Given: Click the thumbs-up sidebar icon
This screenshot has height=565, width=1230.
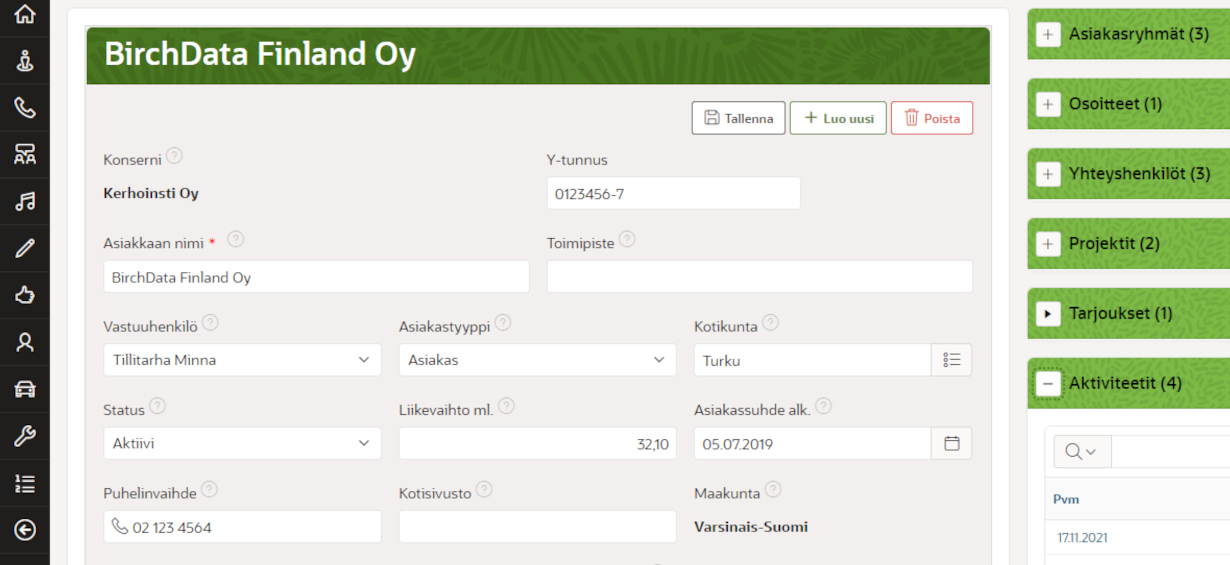Looking at the screenshot, I should (x=25, y=295).
